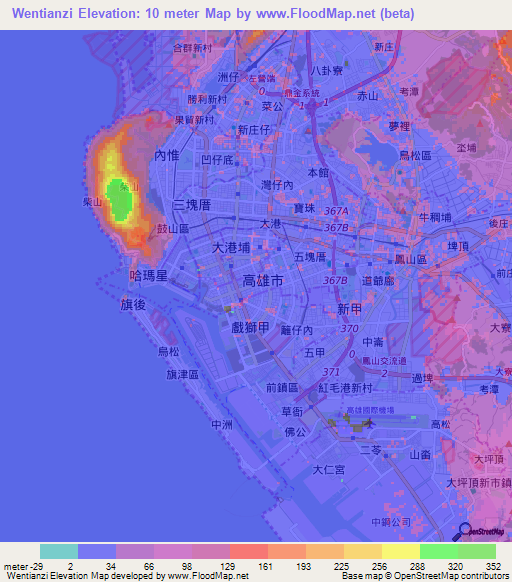Select the 紅毛港新村 label

coord(345,388)
